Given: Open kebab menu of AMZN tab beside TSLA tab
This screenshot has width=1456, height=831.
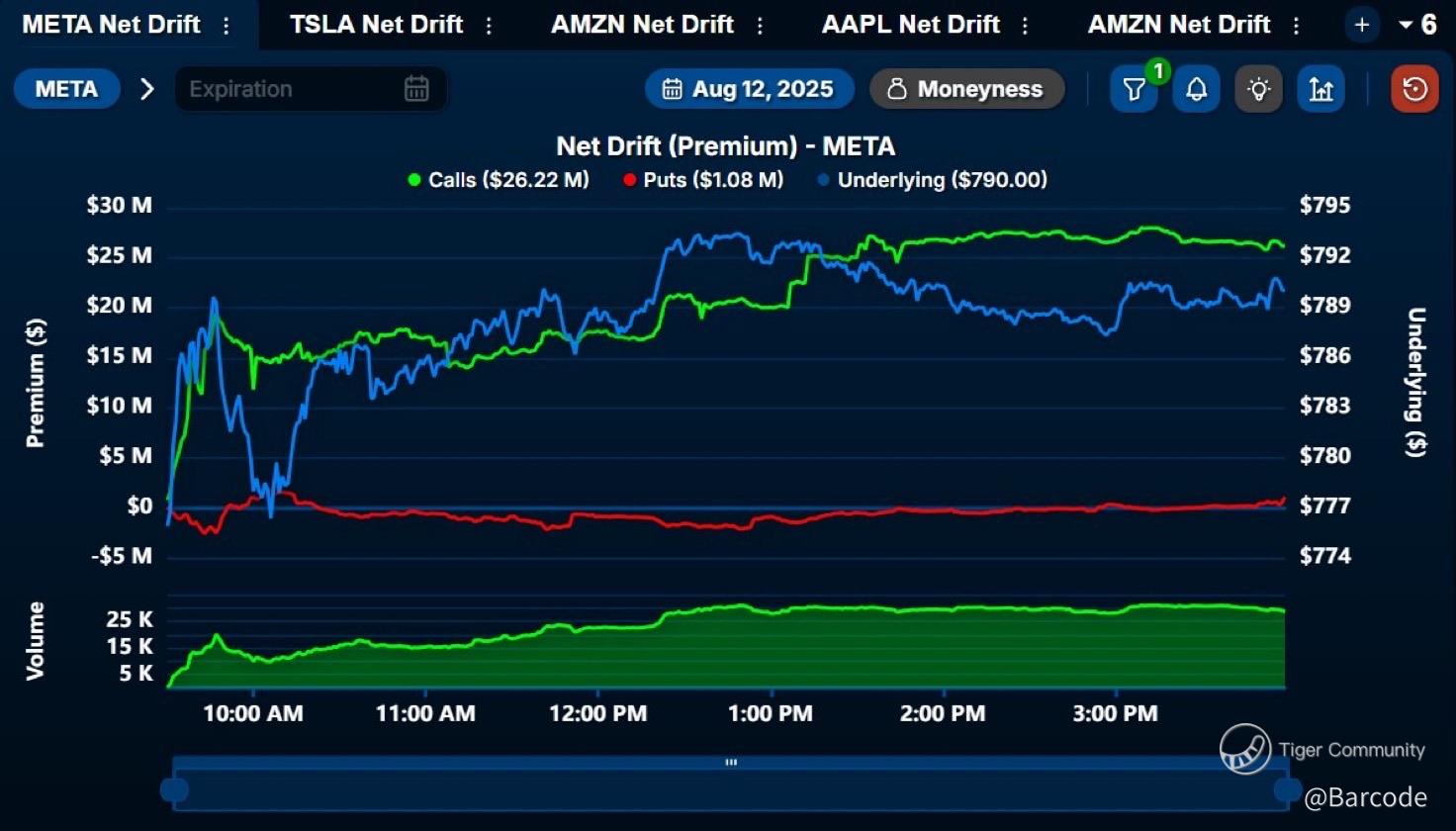Looking at the screenshot, I should pyautogui.click(x=760, y=25).
